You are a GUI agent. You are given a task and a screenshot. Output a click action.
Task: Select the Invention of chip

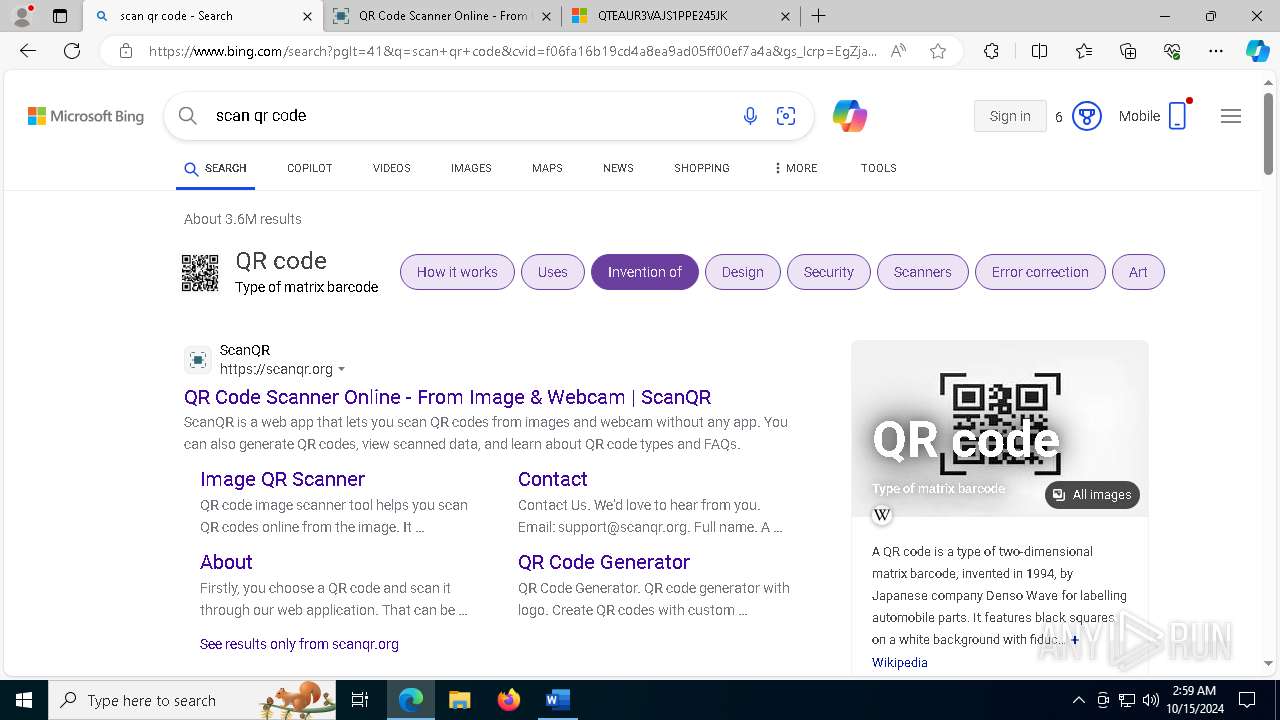pyautogui.click(x=645, y=272)
